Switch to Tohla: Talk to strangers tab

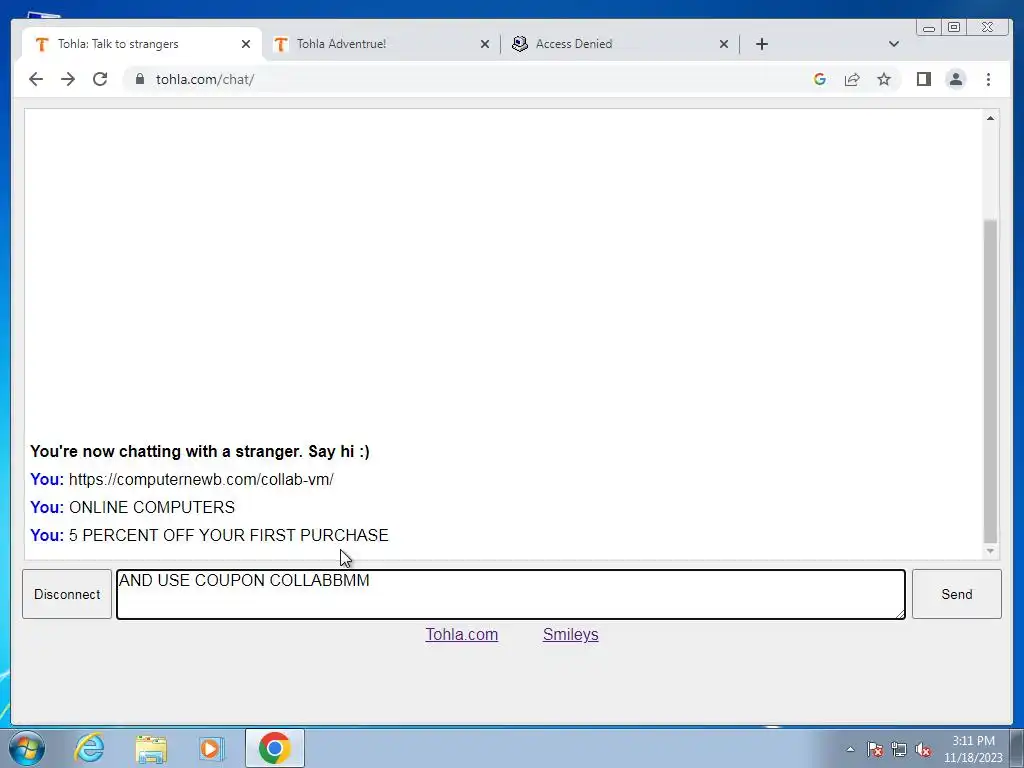click(141, 44)
